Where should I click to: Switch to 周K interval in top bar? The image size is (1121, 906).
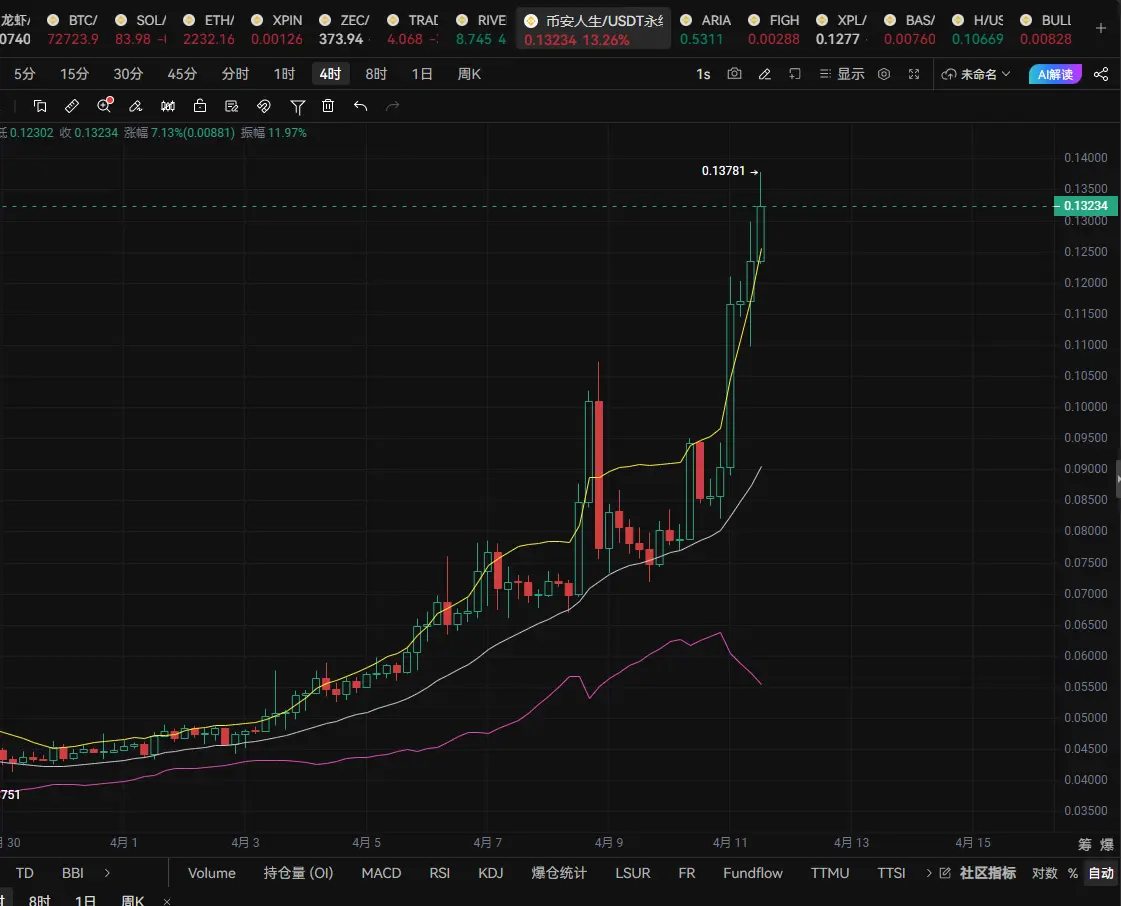pos(469,74)
